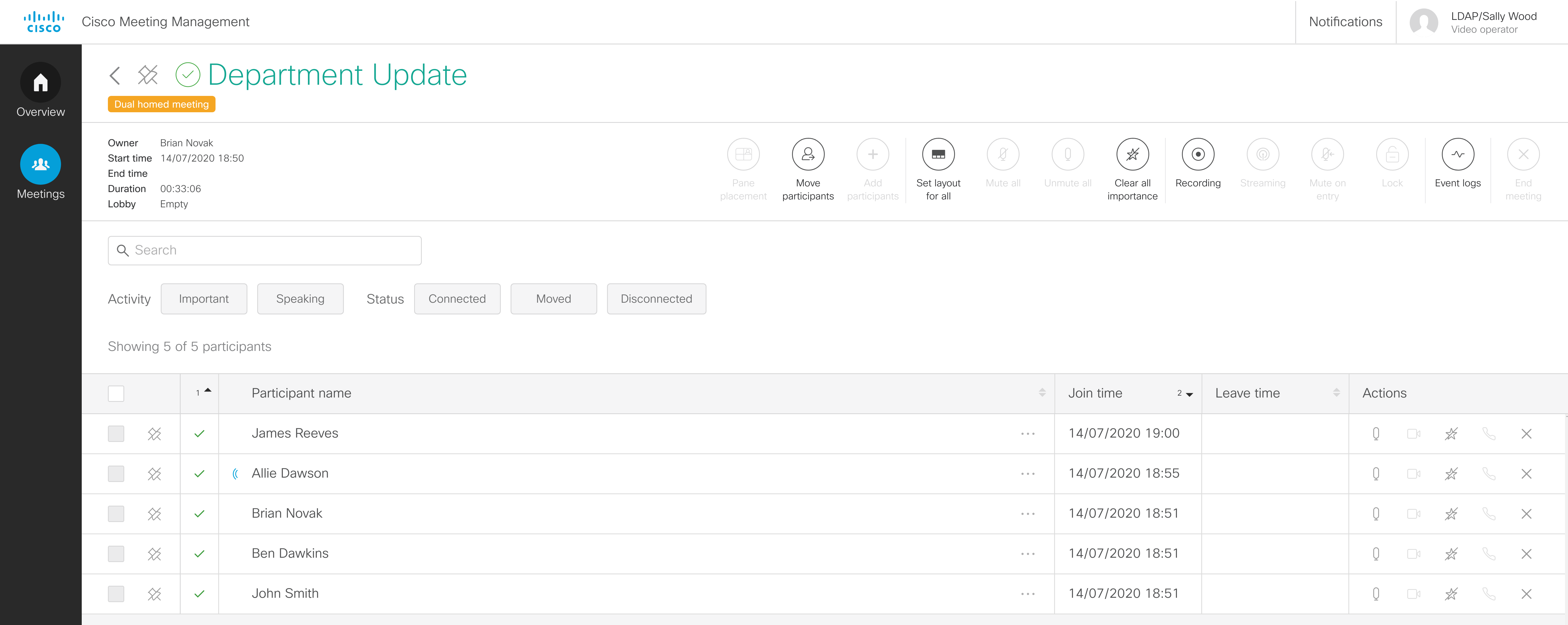
Task: Click the Move participants icon
Action: 808,154
